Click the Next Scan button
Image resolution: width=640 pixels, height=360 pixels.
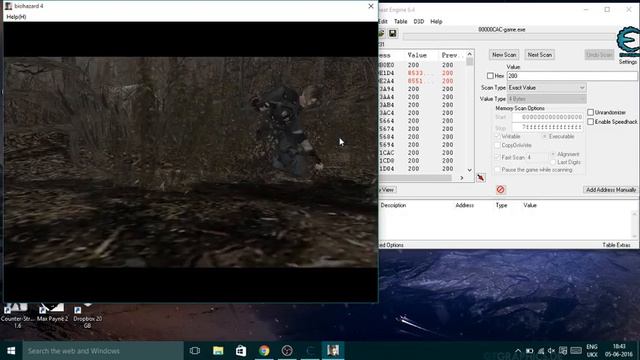[540, 55]
